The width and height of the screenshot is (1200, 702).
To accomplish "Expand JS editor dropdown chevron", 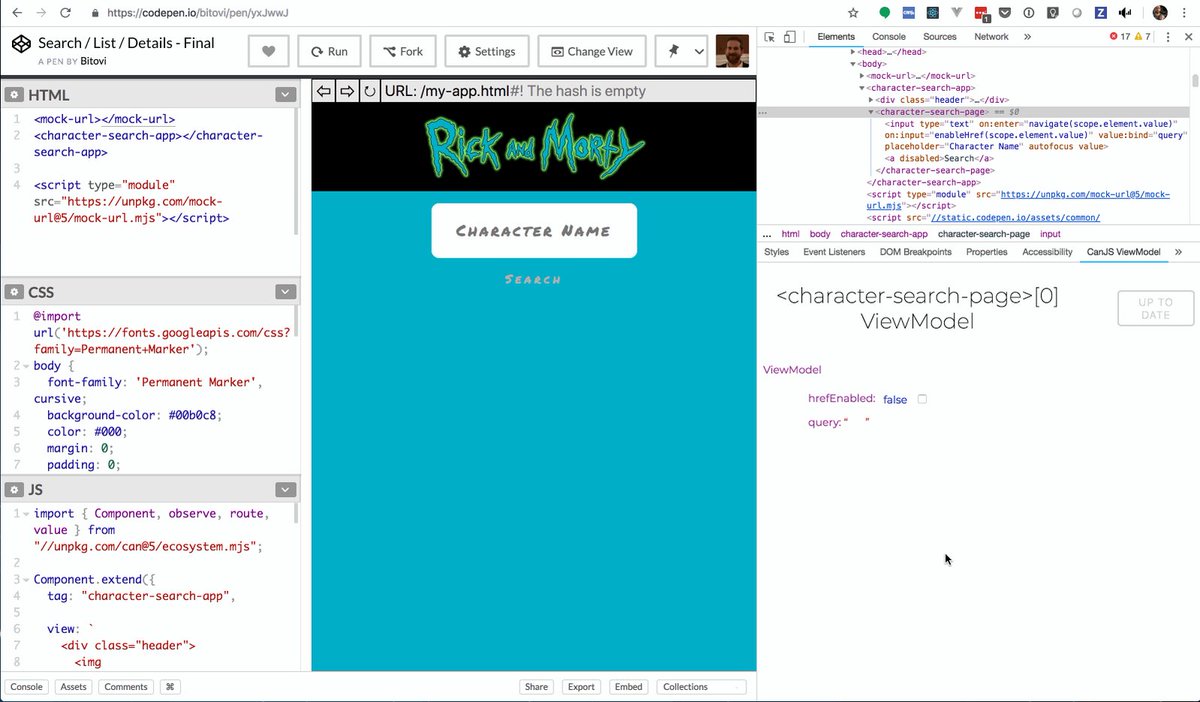I will click(286, 490).
